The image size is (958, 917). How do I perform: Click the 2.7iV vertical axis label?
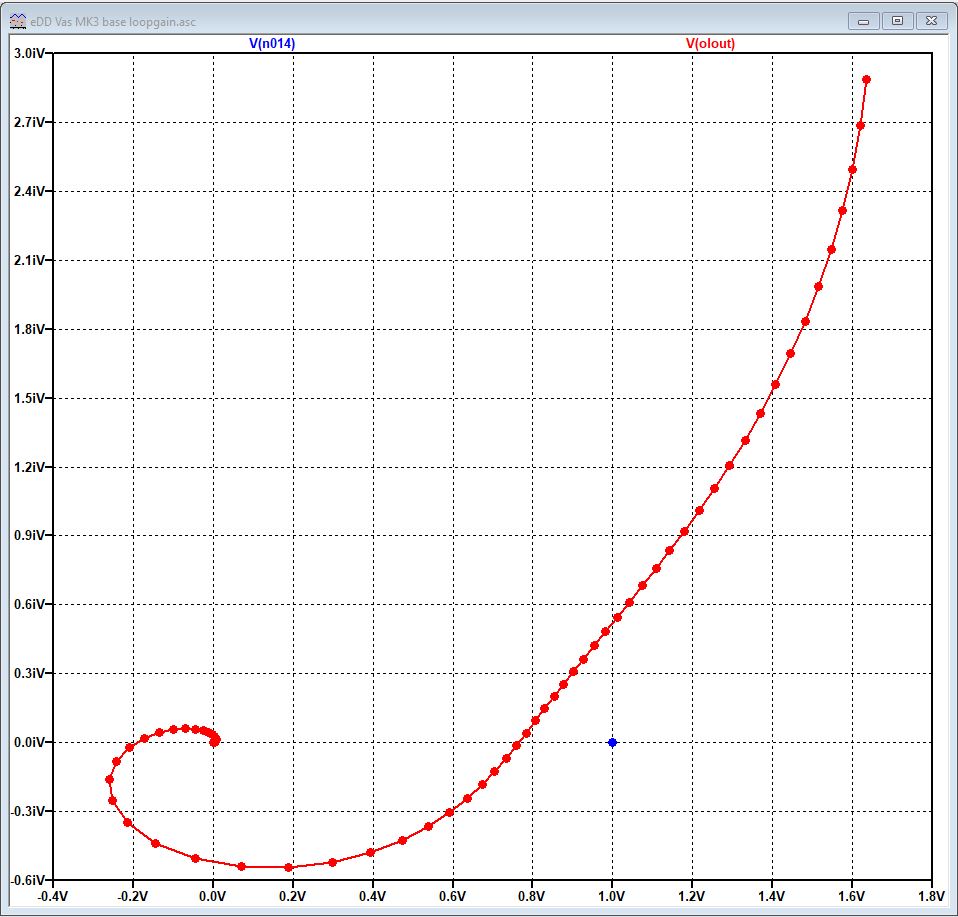[x=29, y=122]
